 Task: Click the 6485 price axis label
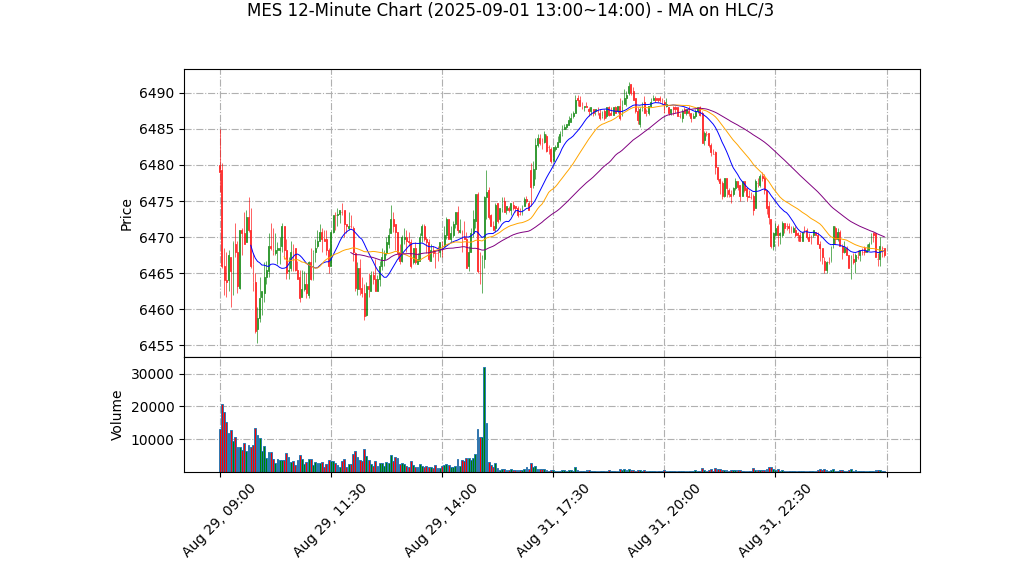[x=156, y=130]
